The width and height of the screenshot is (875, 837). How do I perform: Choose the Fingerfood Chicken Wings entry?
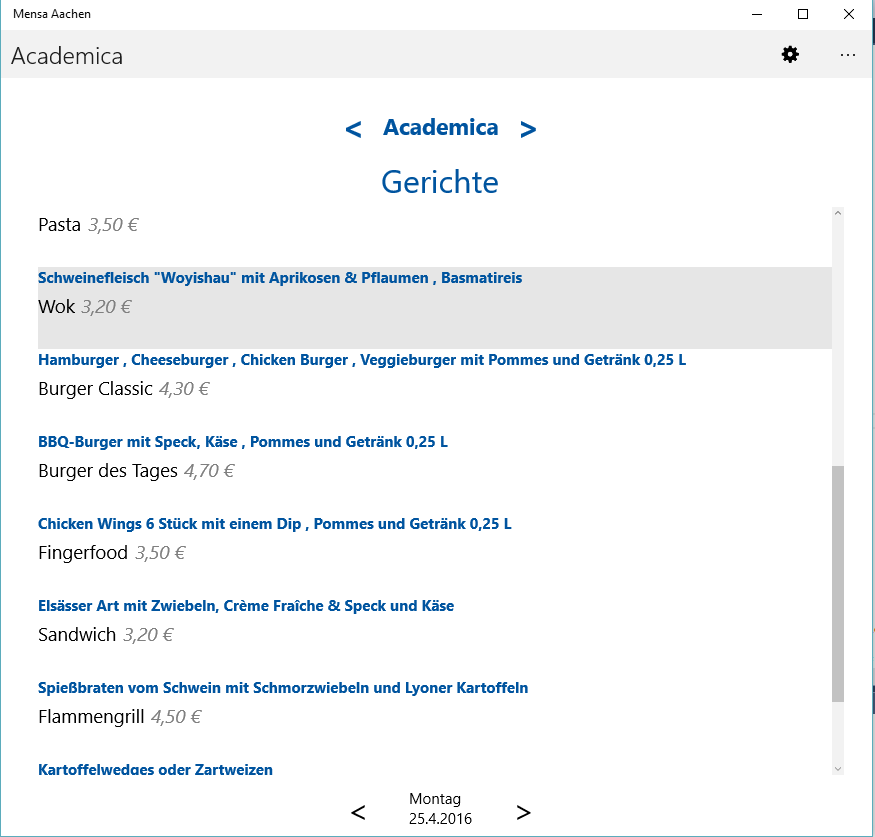tap(434, 553)
